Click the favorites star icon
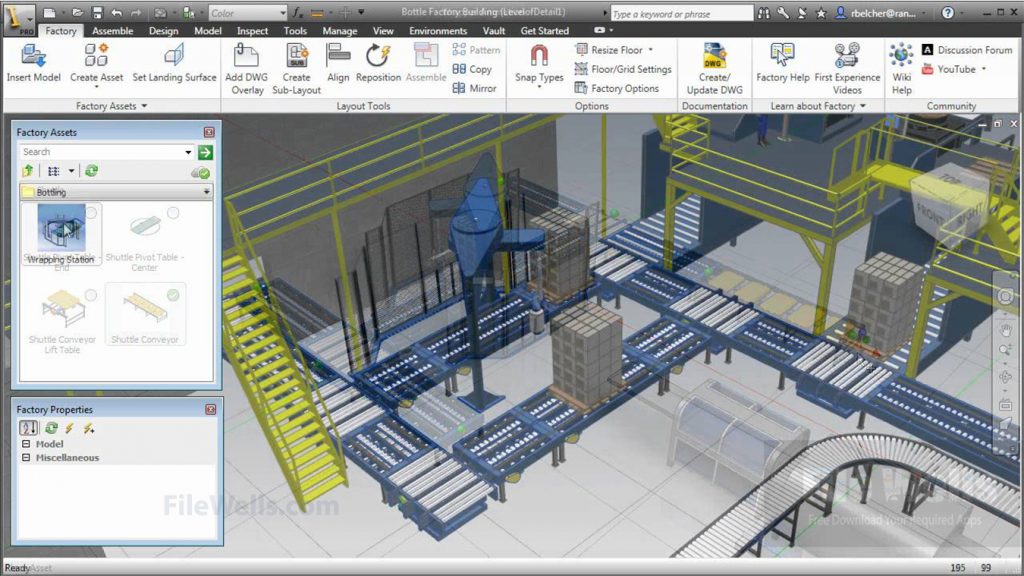This screenshot has width=1024, height=576. pos(822,12)
